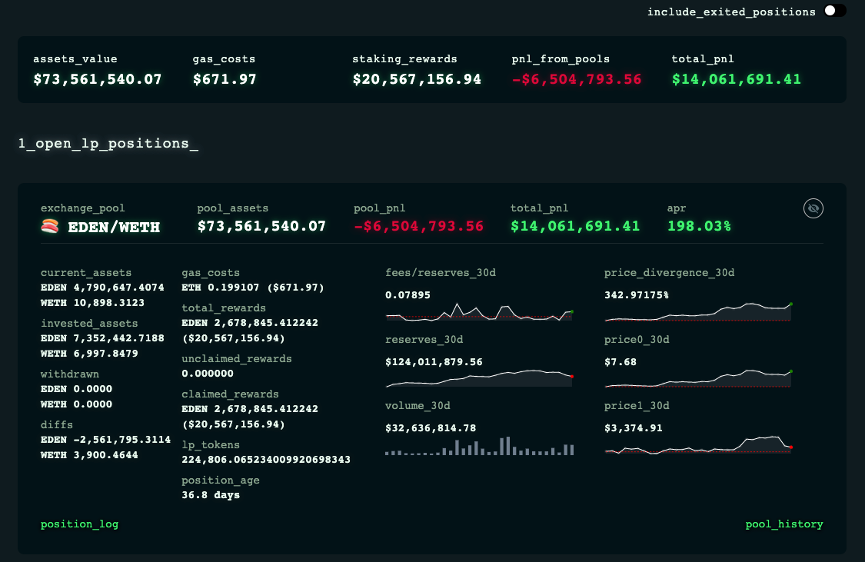Click diffs WETH 3,900.4644
The image size is (866, 562).
[89, 455]
